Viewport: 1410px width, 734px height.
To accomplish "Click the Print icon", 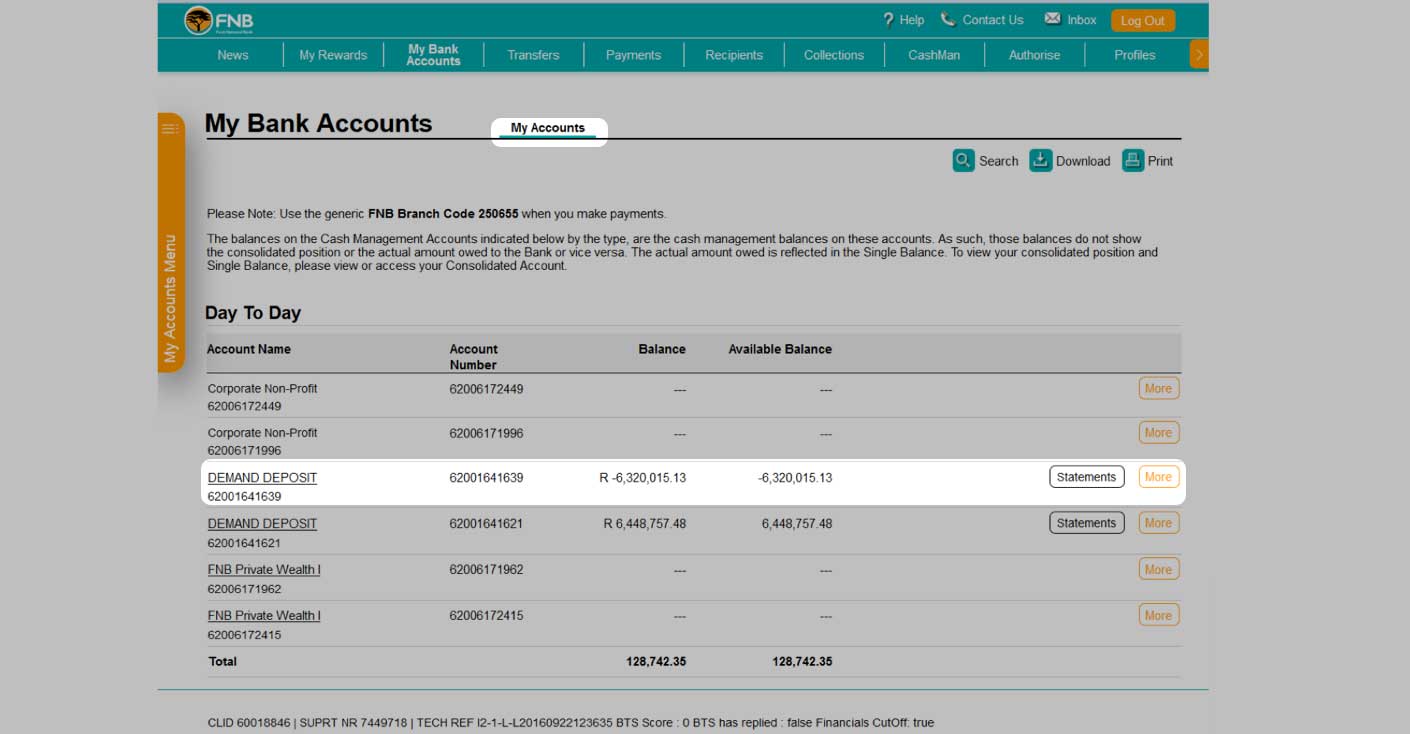I will pos(1133,160).
